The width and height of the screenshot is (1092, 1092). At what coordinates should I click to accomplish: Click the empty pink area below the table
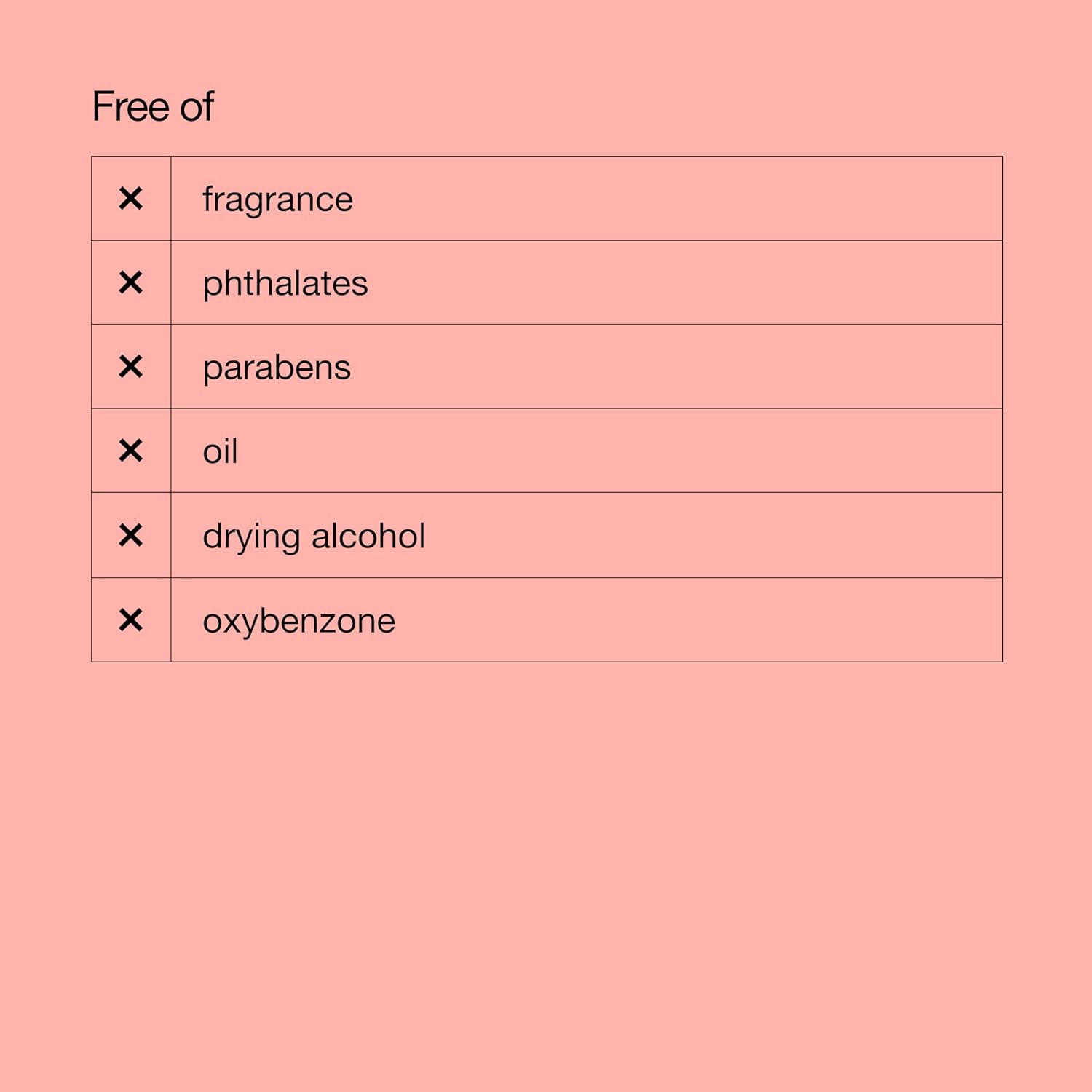(x=546, y=874)
